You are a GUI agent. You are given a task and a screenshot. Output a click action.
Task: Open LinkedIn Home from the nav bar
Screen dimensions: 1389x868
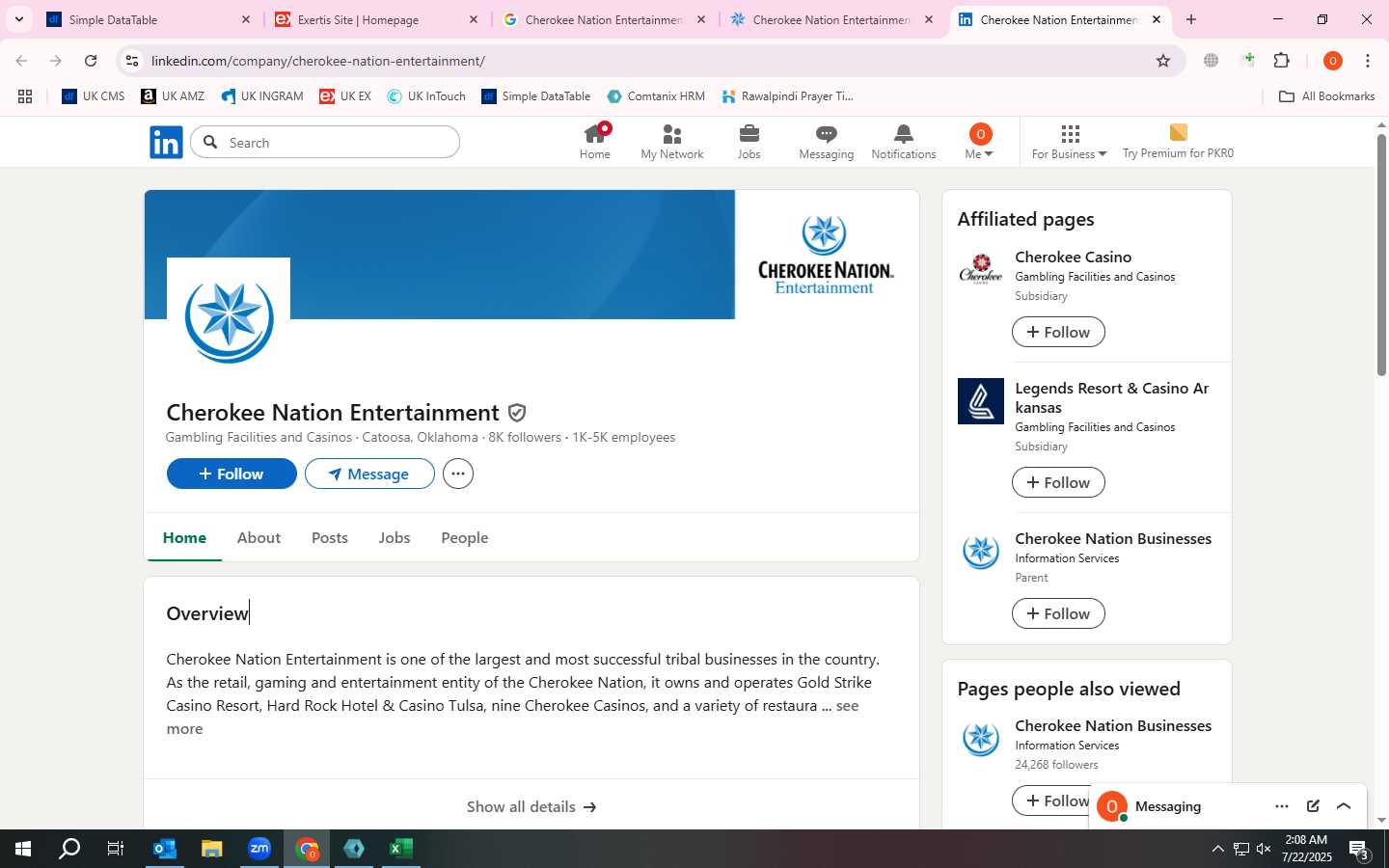point(594,142)
